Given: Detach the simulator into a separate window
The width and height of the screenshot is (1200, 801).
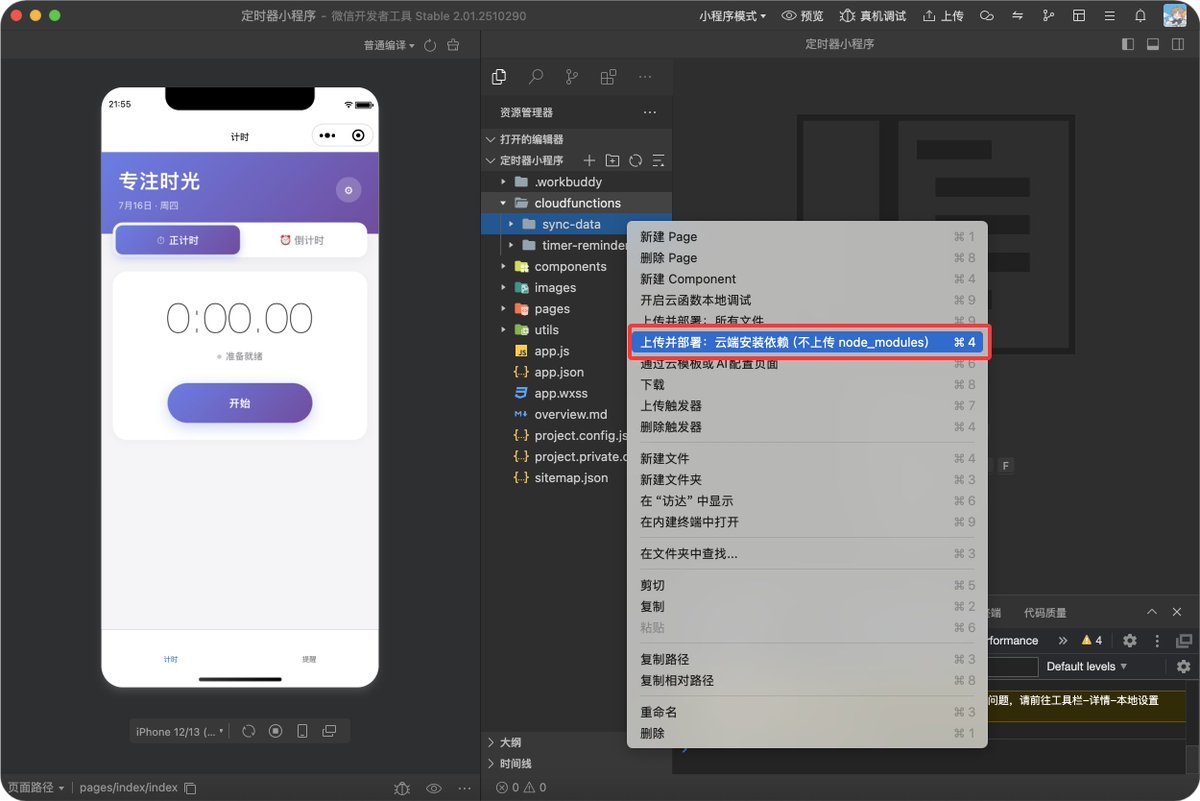Looking at the screenshot, I should point(329,731).
